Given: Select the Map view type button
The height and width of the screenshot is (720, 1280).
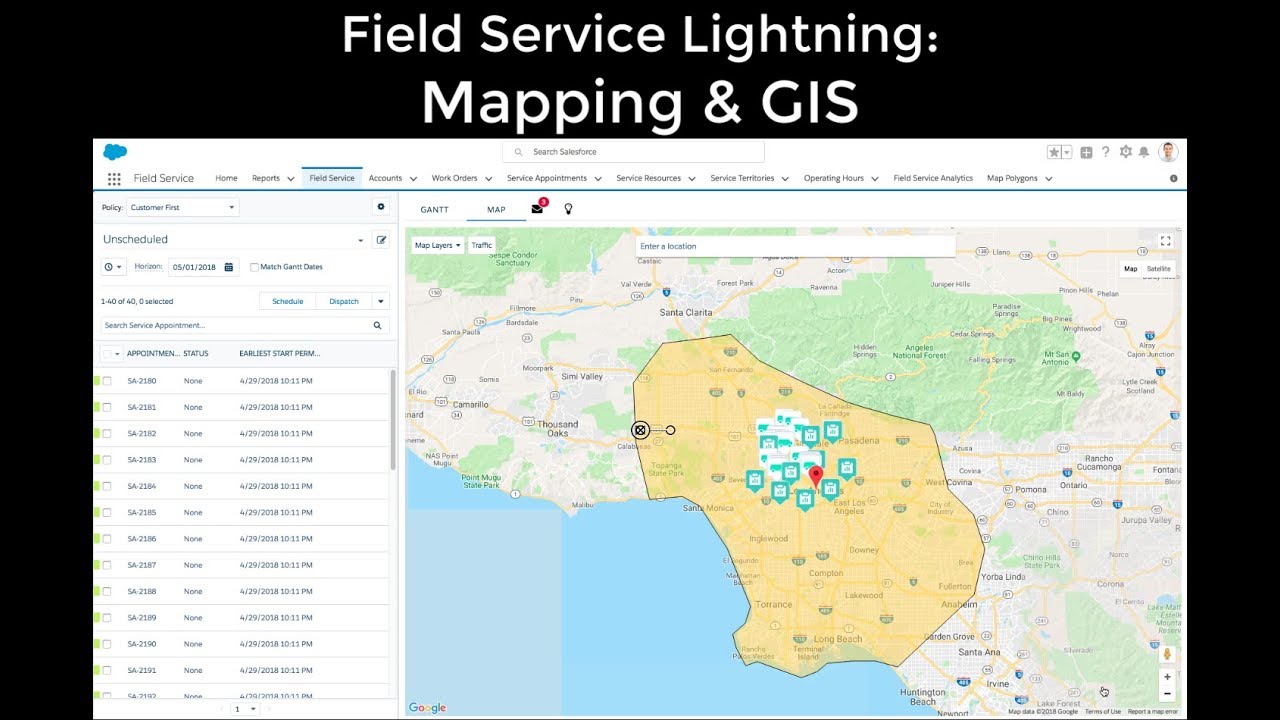Looking at the screenshot, I should (1130, 269).
